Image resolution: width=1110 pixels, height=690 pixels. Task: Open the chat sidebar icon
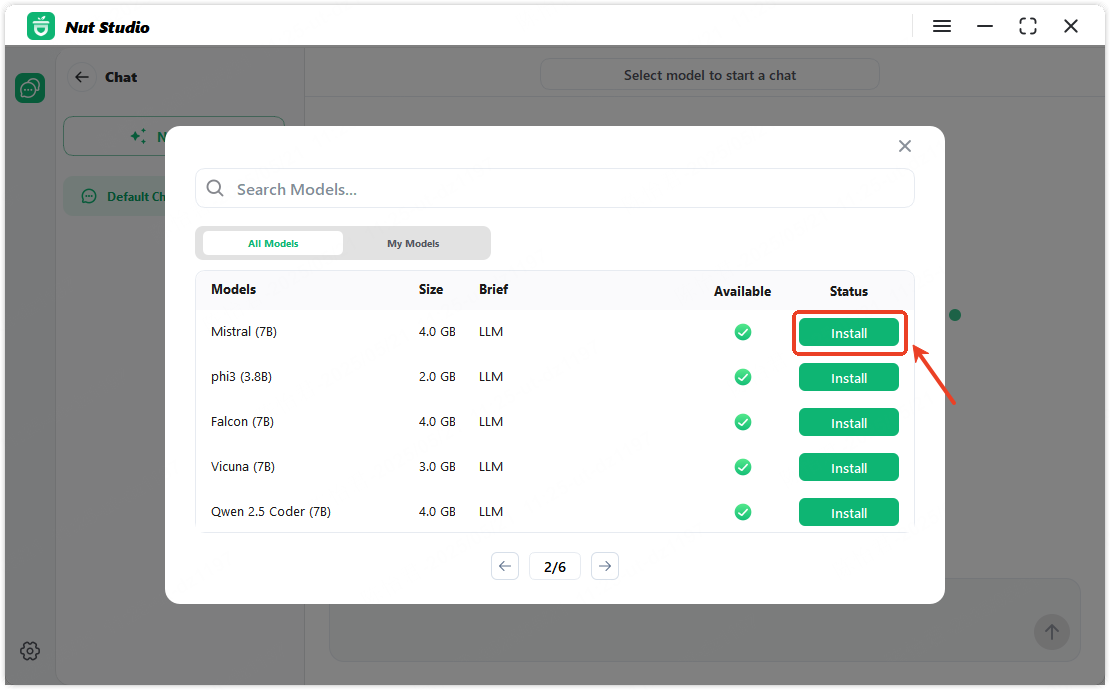point(30,88)
